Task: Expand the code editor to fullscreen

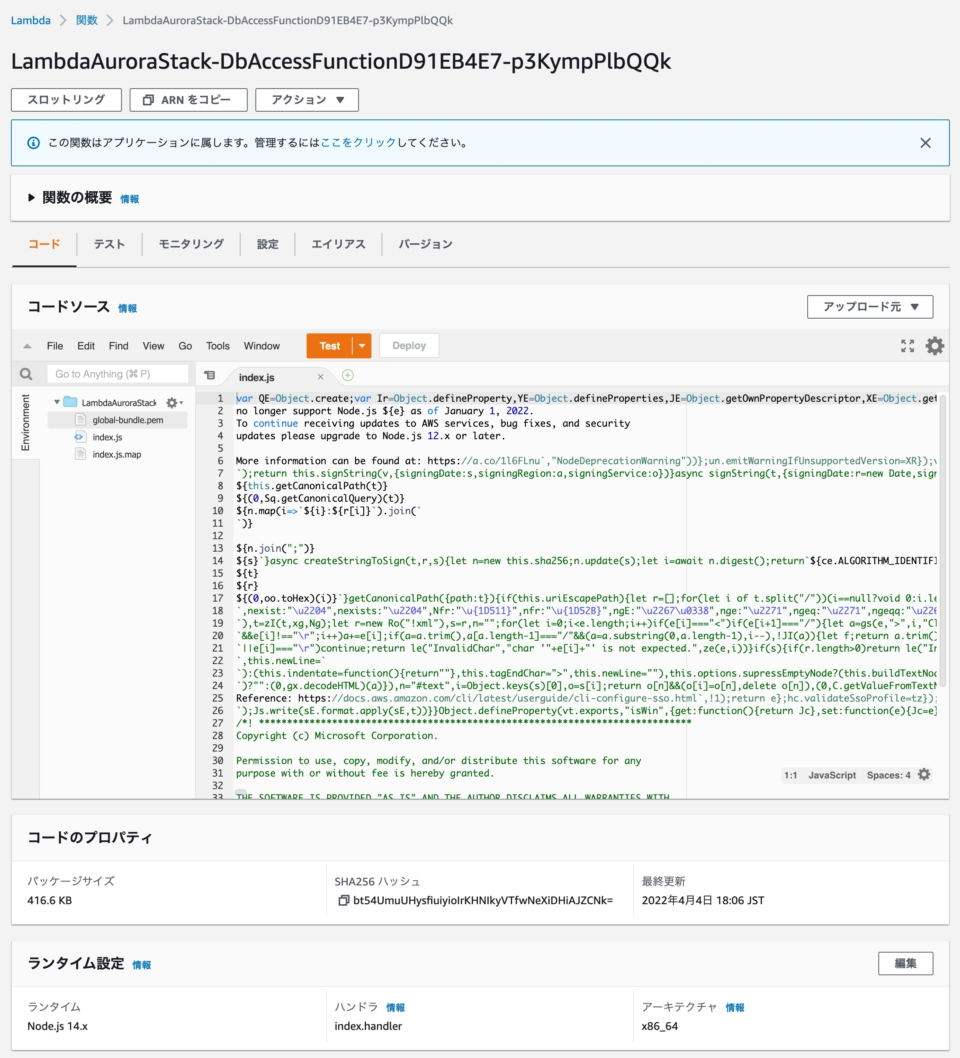Action: pos(907,346)
